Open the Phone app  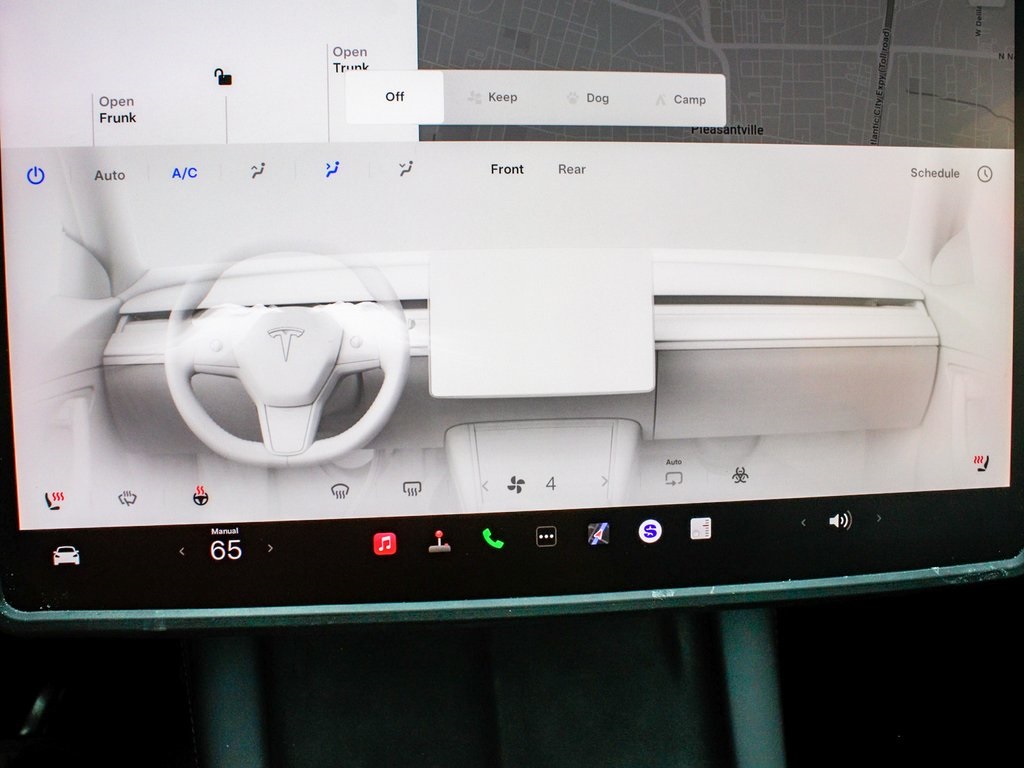pos(492,538)
